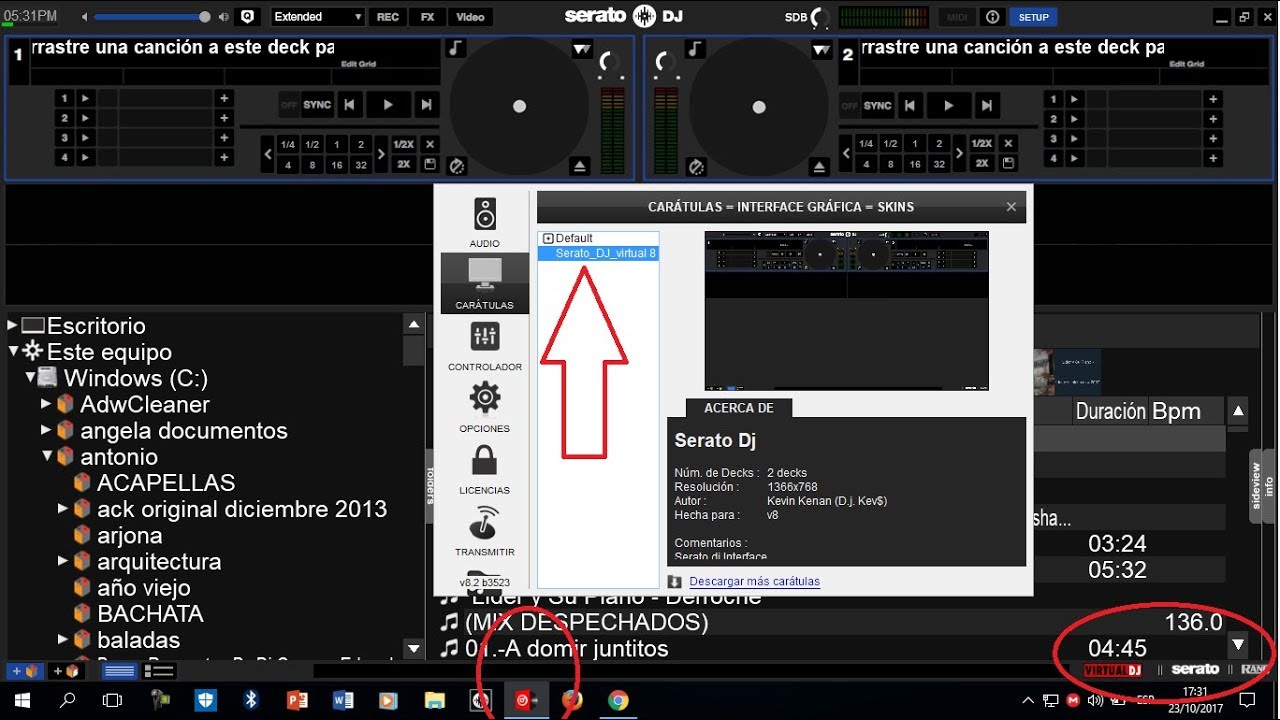
Task: Play deck 1
Action: [388, 105]
